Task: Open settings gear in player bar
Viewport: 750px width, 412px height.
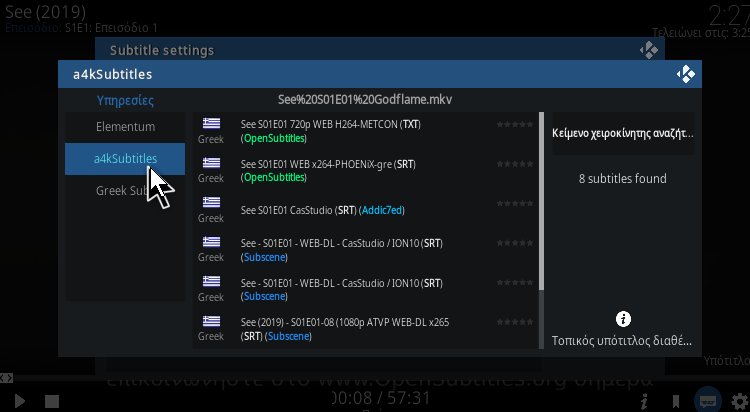Action: (x=740, y=401)
